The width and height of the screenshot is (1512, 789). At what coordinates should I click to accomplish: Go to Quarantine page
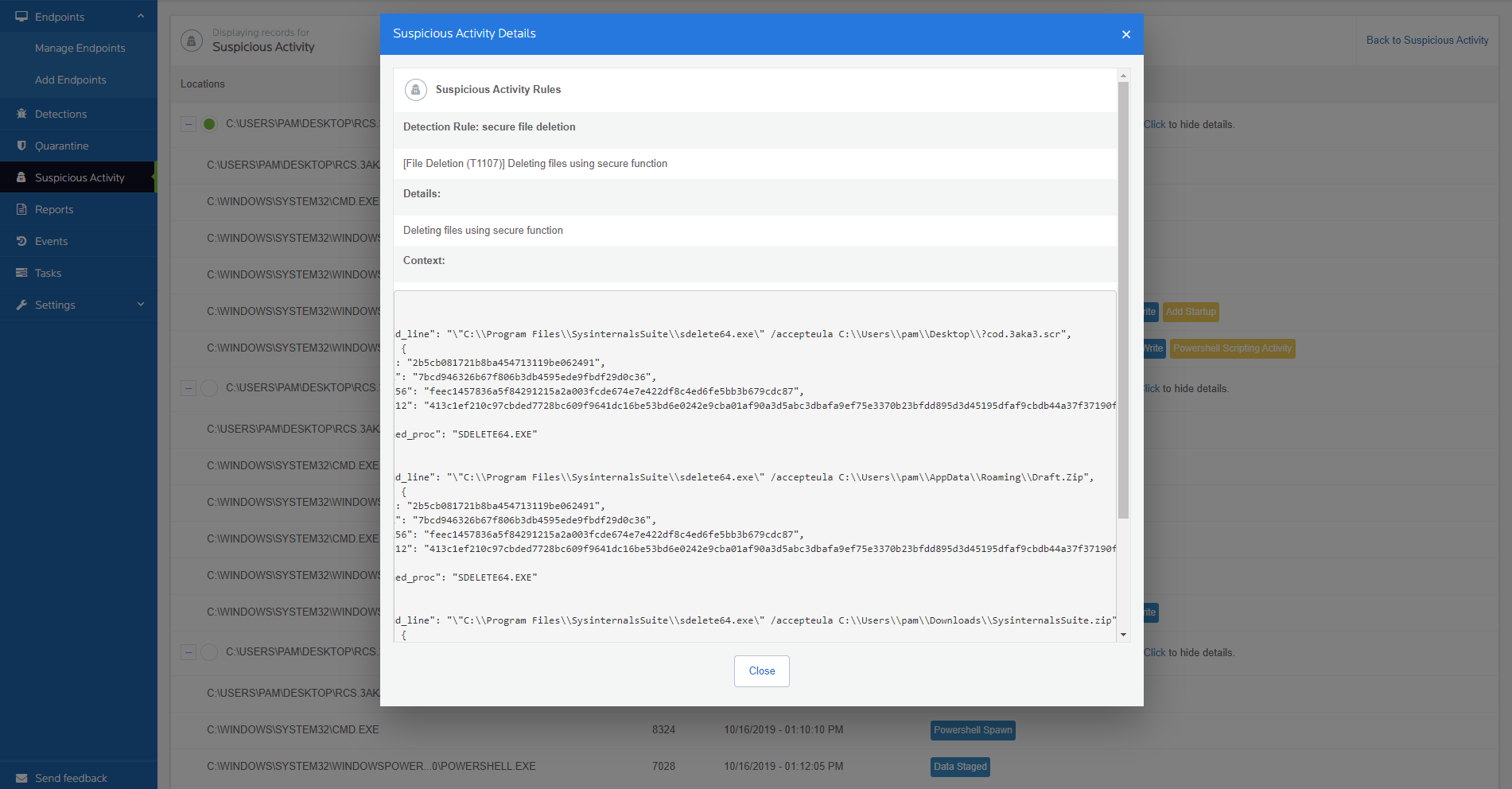61,146
